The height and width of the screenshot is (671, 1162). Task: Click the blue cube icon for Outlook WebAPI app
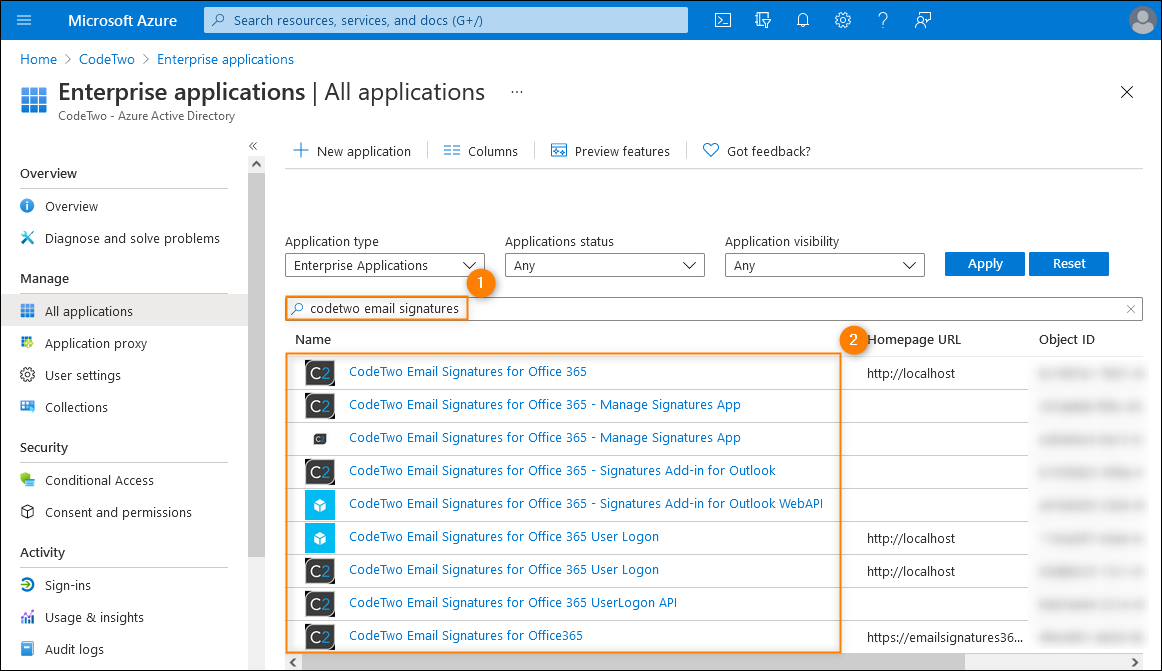tap(320, 505)
